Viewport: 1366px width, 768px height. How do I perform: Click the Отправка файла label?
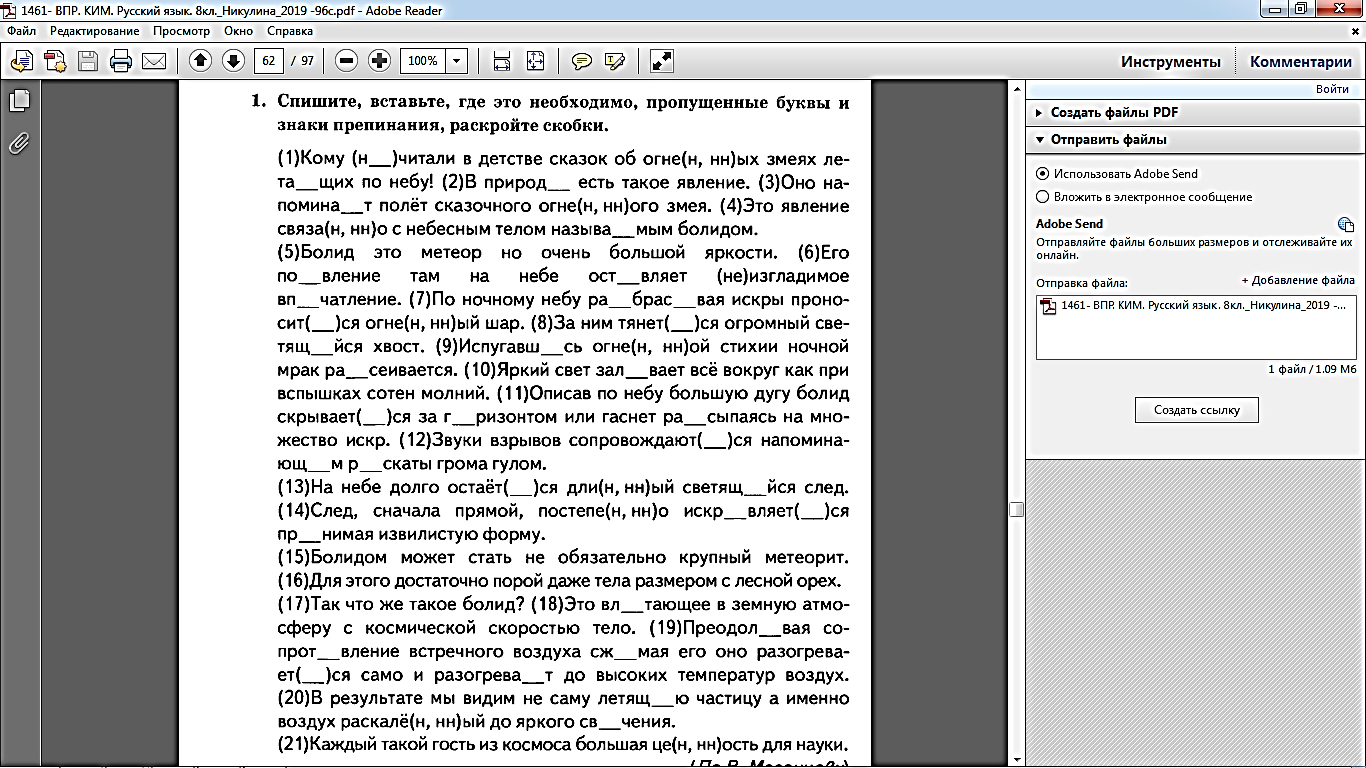tap(1082, 283)
